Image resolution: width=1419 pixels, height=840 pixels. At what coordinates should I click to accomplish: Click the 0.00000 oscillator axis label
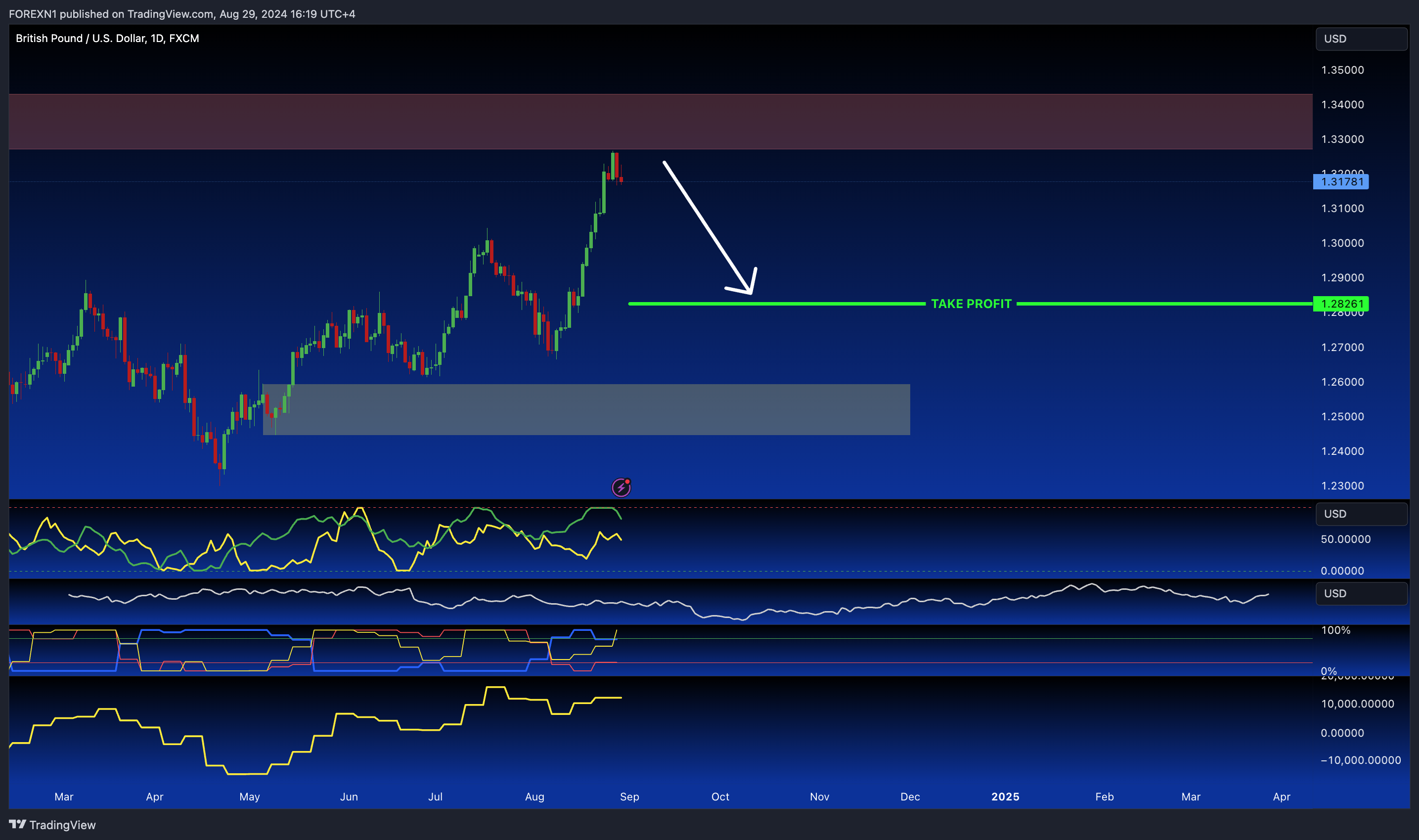[1342, 571]
